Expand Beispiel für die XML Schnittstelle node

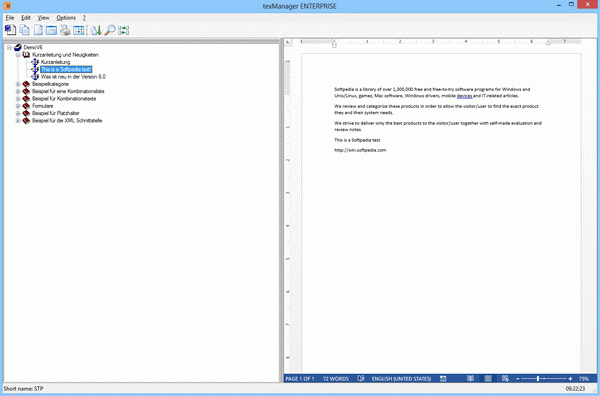[18, 121]
